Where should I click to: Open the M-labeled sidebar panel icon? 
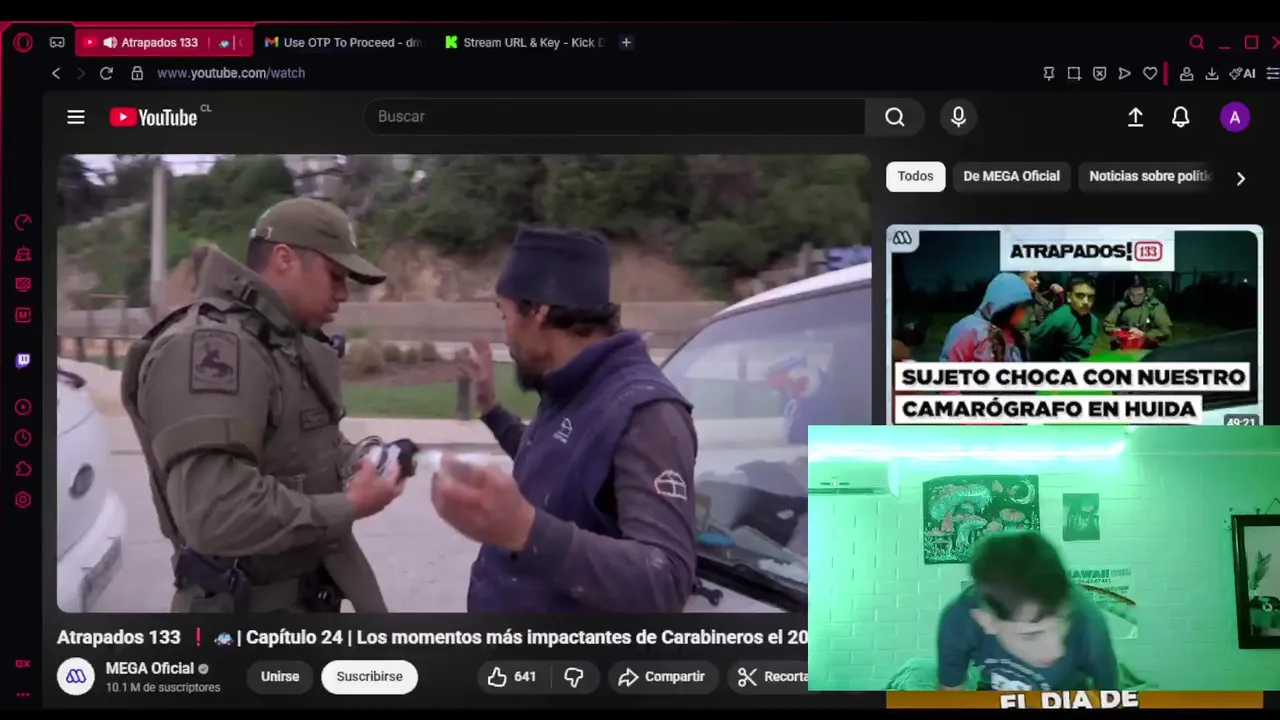pos(23,315)
